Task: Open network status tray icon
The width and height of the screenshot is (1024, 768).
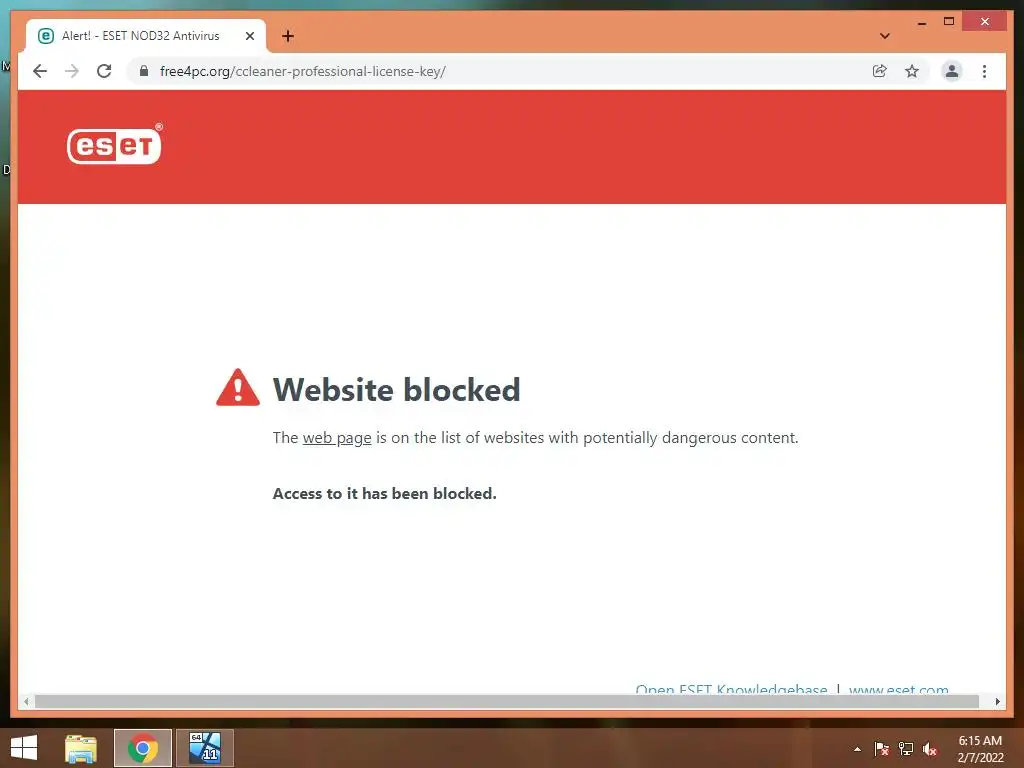Action: pos(906,748)
